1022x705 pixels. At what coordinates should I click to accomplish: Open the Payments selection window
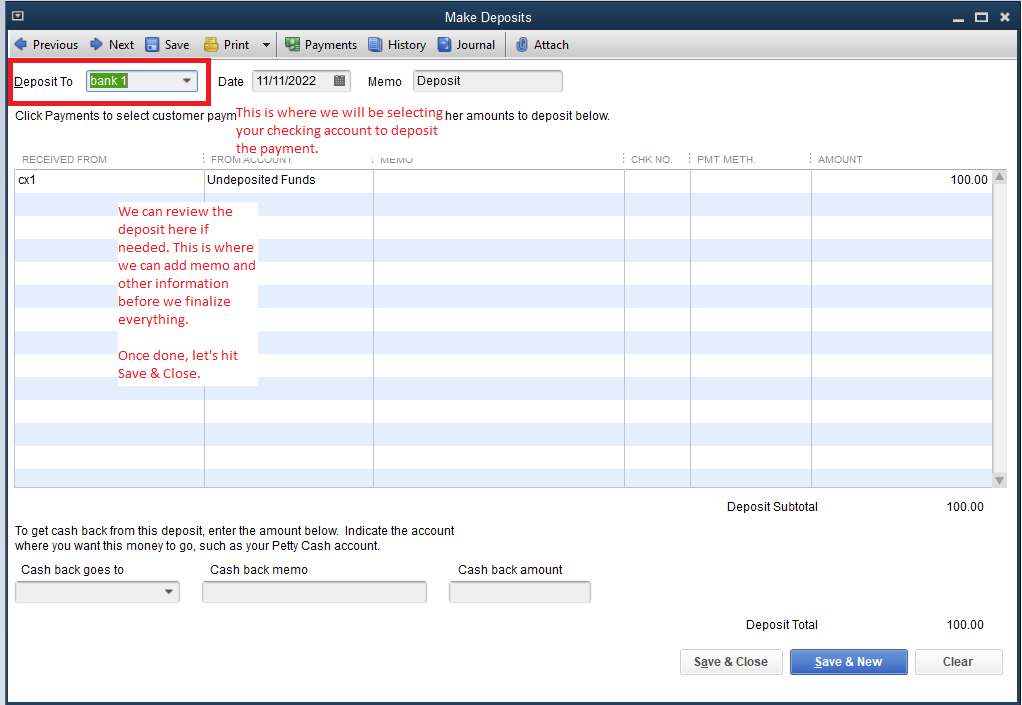(x=321, y=44)
